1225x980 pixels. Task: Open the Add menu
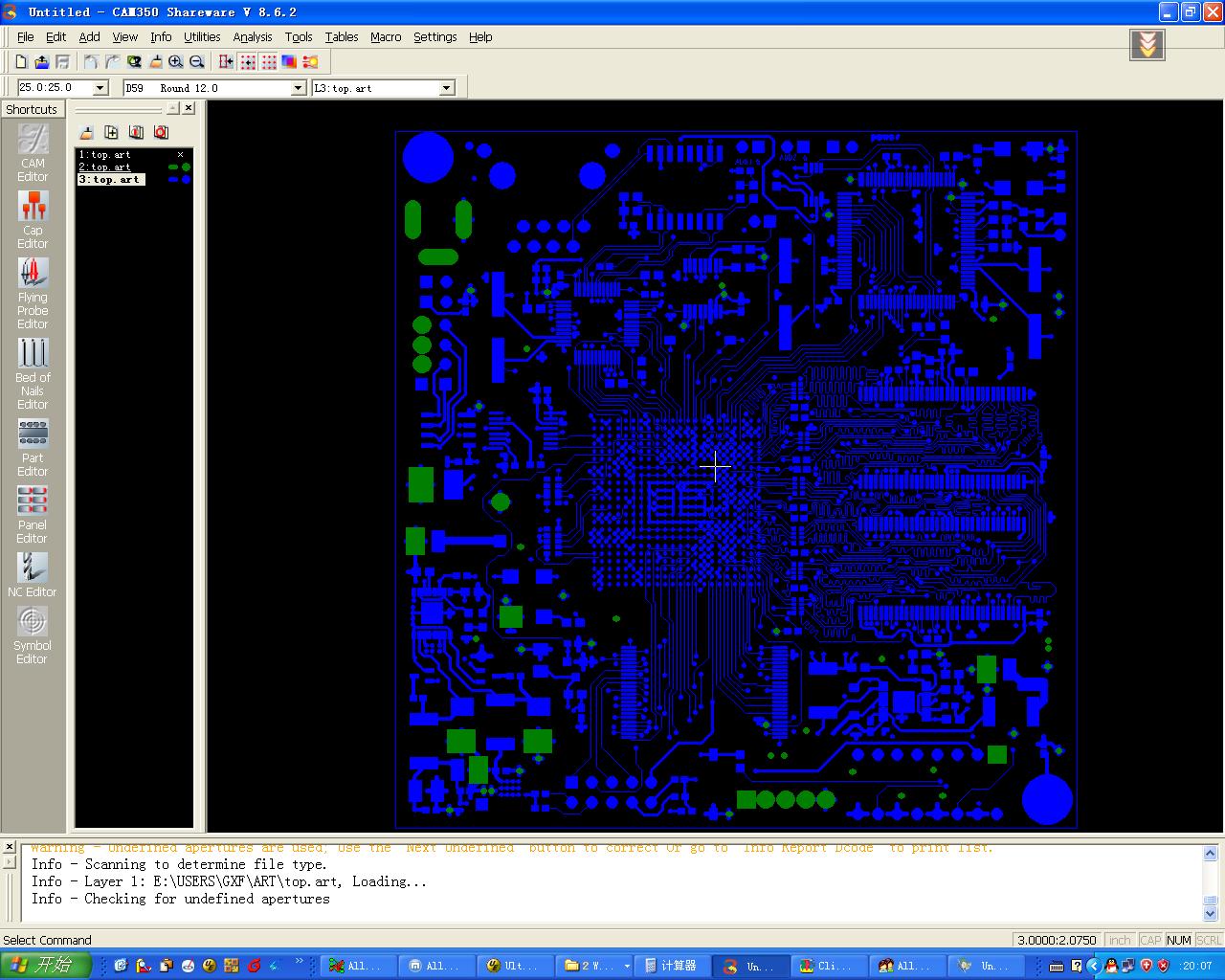coord(89,36)
